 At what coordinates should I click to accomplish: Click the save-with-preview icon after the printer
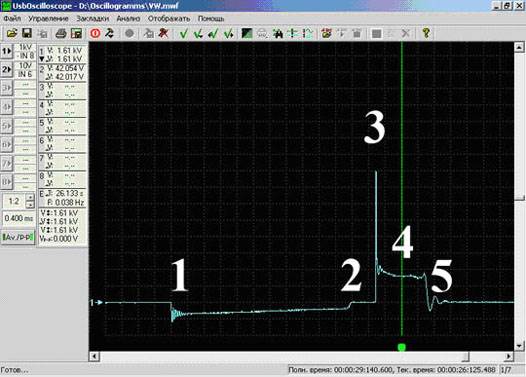(76, 33)
